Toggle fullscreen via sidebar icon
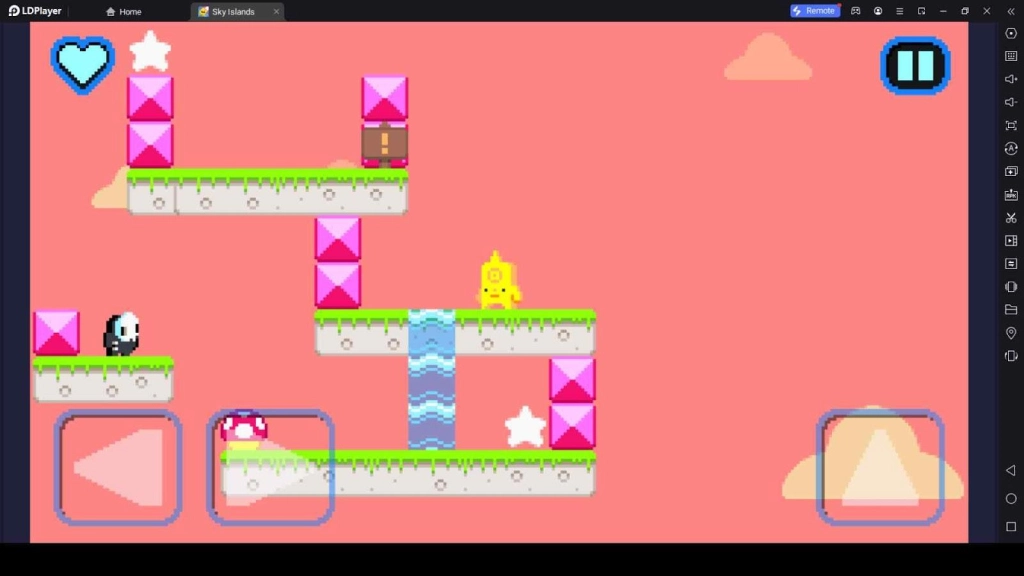 point(1011,125)
